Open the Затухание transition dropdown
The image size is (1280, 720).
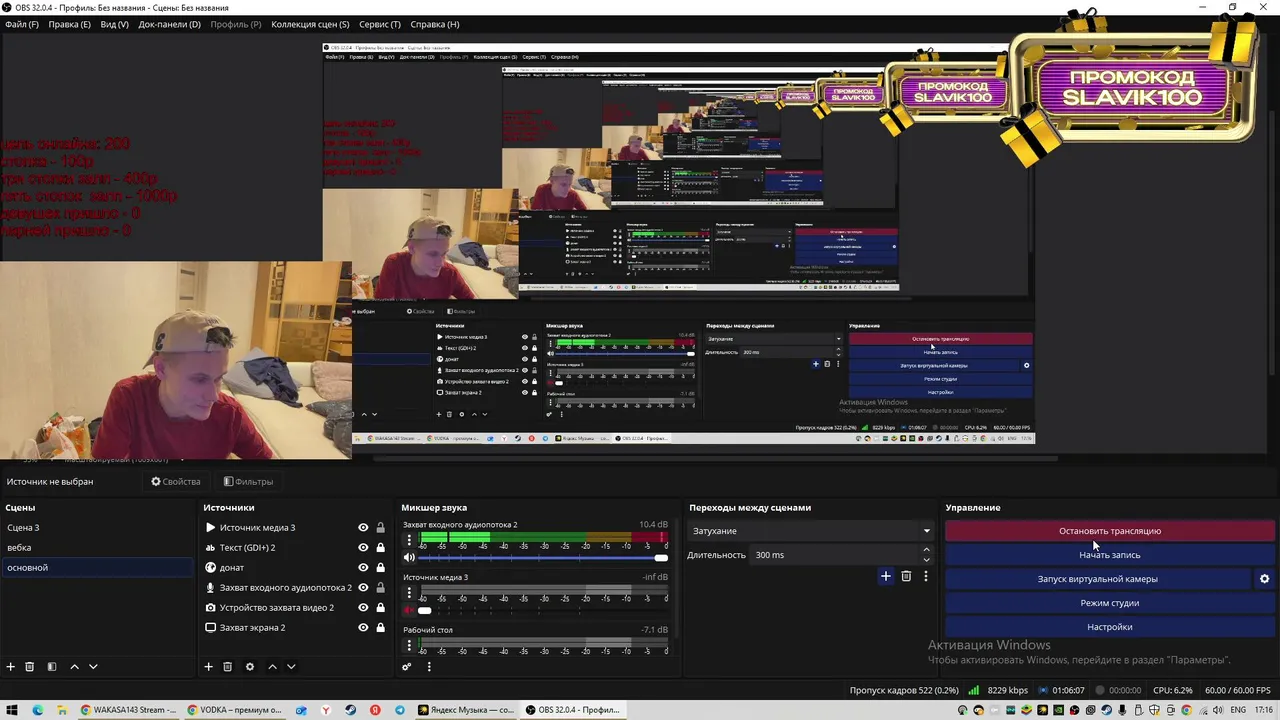(811, 531)
